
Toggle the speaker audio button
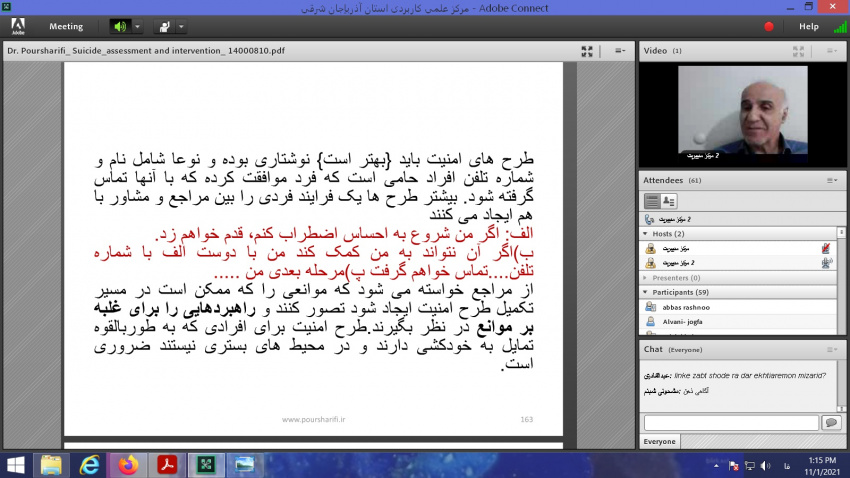click(119, 27)
